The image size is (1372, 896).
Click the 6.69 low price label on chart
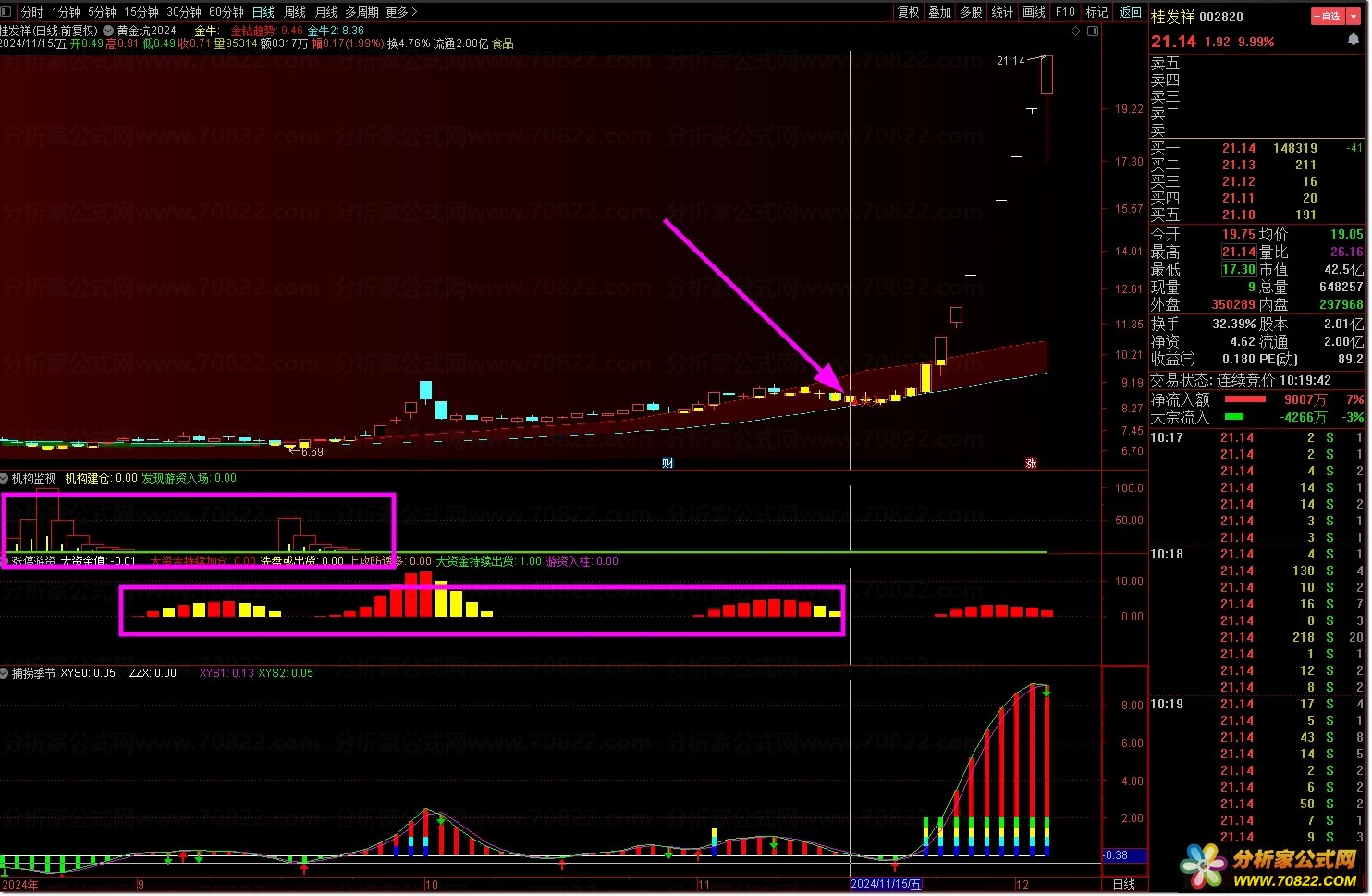312,452
